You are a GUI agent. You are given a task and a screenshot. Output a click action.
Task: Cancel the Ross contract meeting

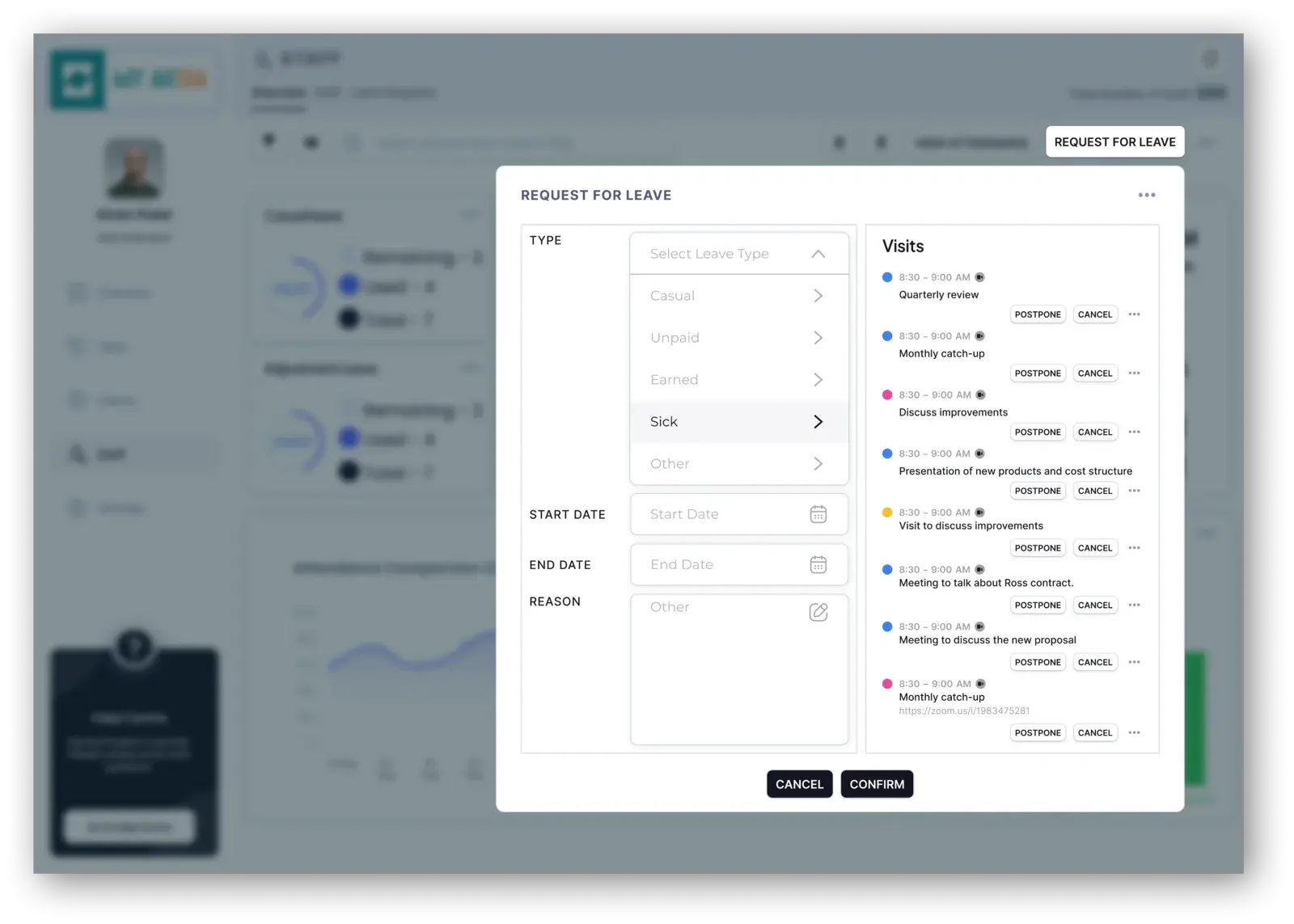[x=1095, y=605]
